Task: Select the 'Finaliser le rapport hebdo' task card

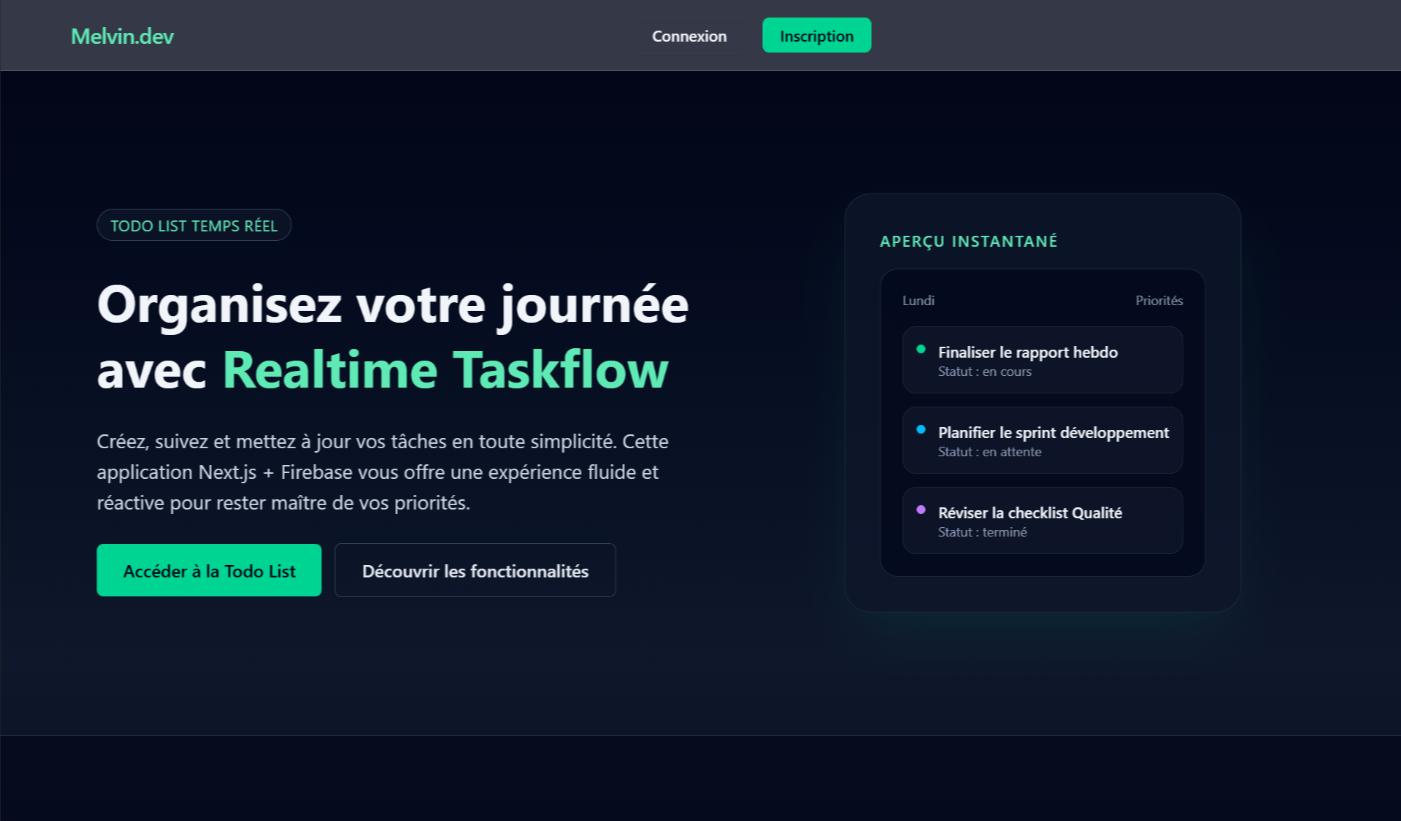Action: (x=1042, y=359)
